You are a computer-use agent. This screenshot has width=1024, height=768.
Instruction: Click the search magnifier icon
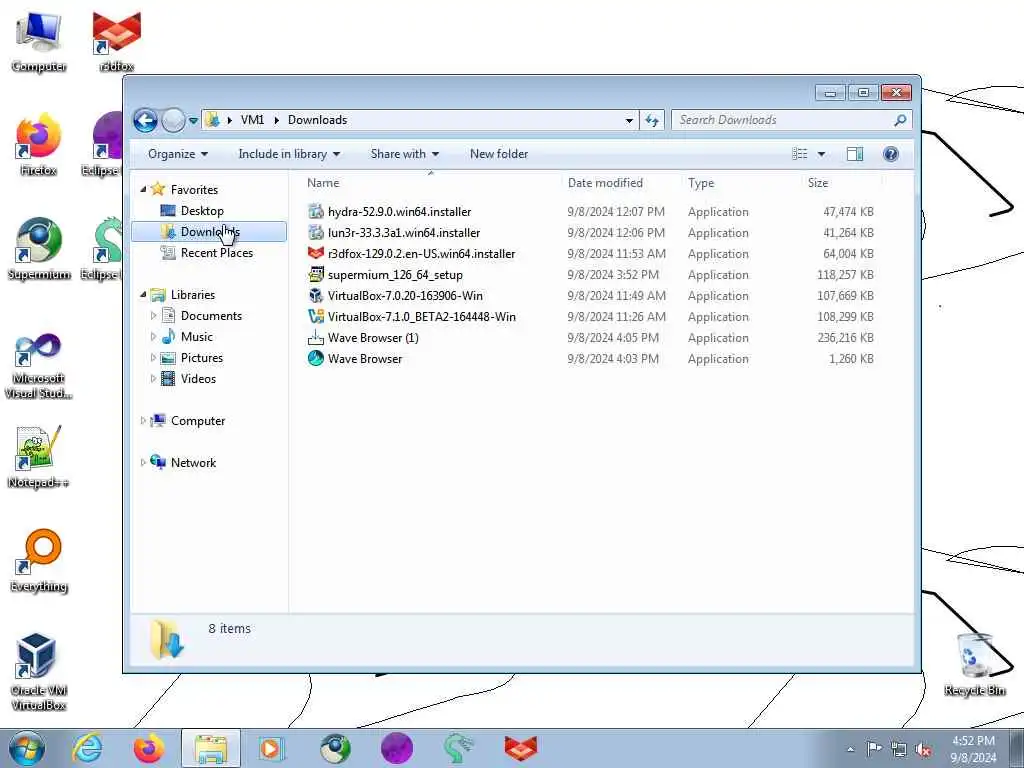[900, 120]
